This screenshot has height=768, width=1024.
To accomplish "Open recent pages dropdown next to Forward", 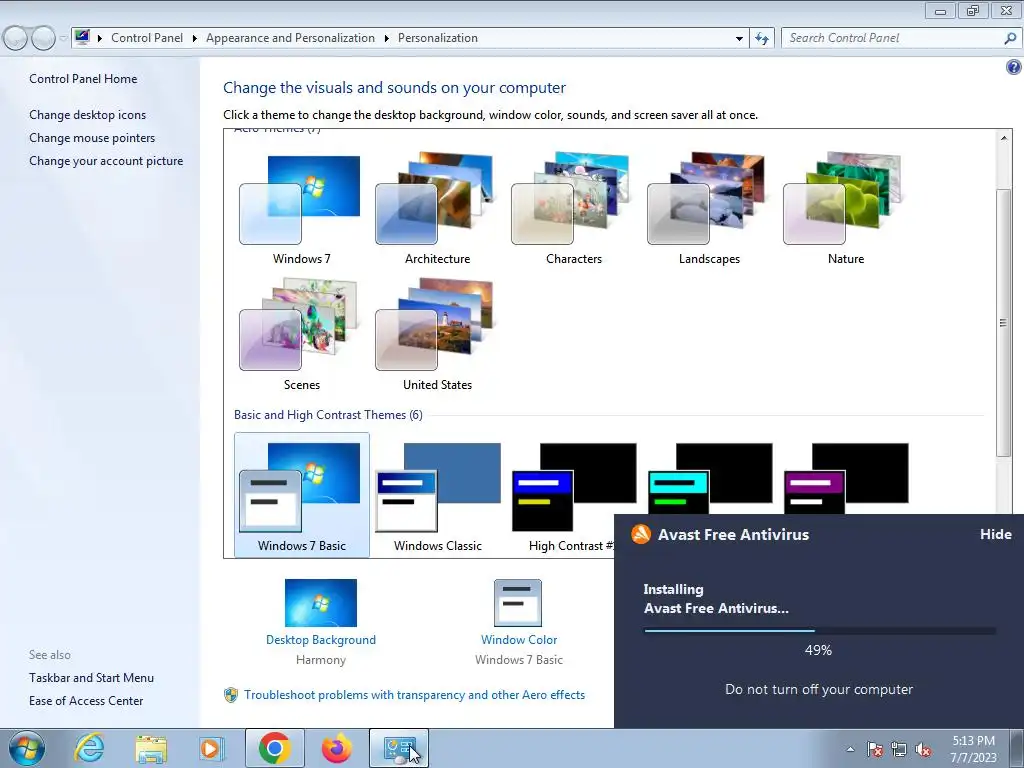I will tap(63, 39).
